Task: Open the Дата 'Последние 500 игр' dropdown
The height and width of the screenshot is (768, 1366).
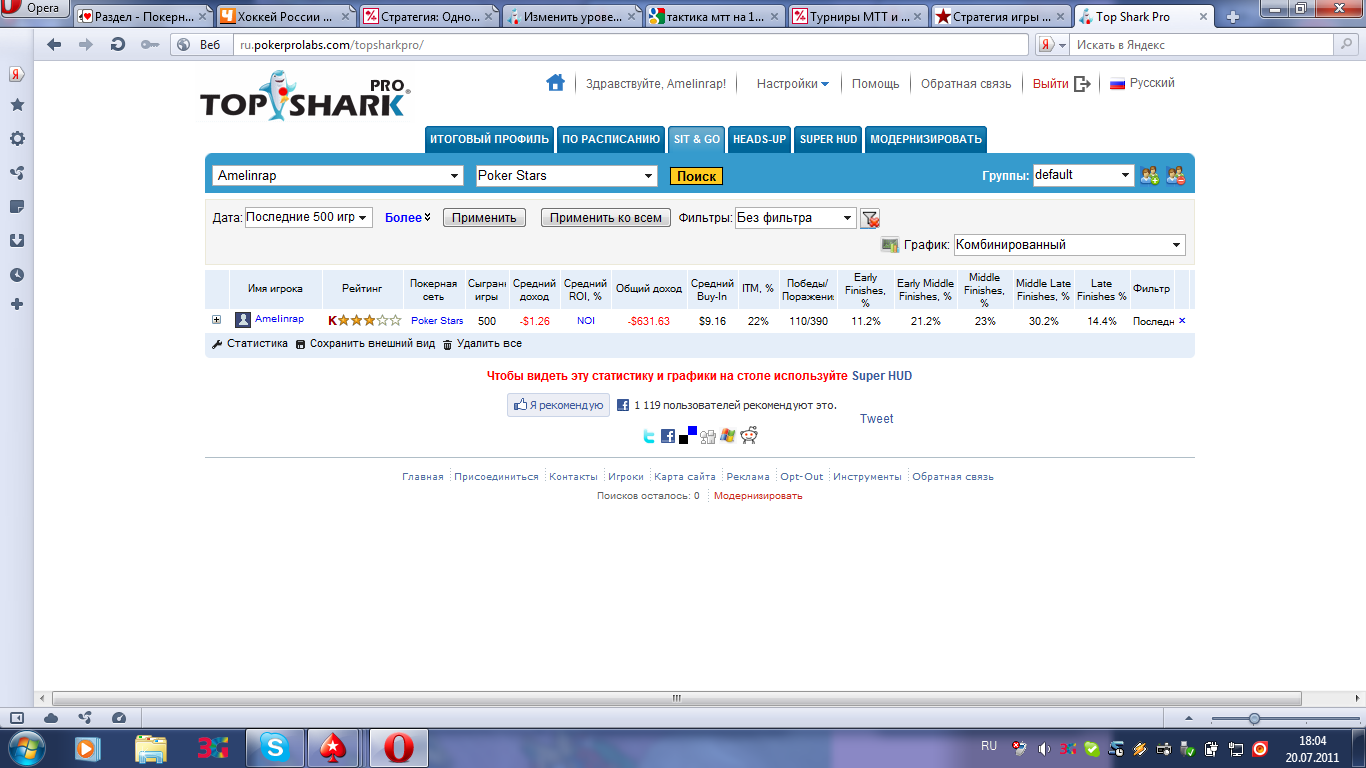Action: point(309,217)
